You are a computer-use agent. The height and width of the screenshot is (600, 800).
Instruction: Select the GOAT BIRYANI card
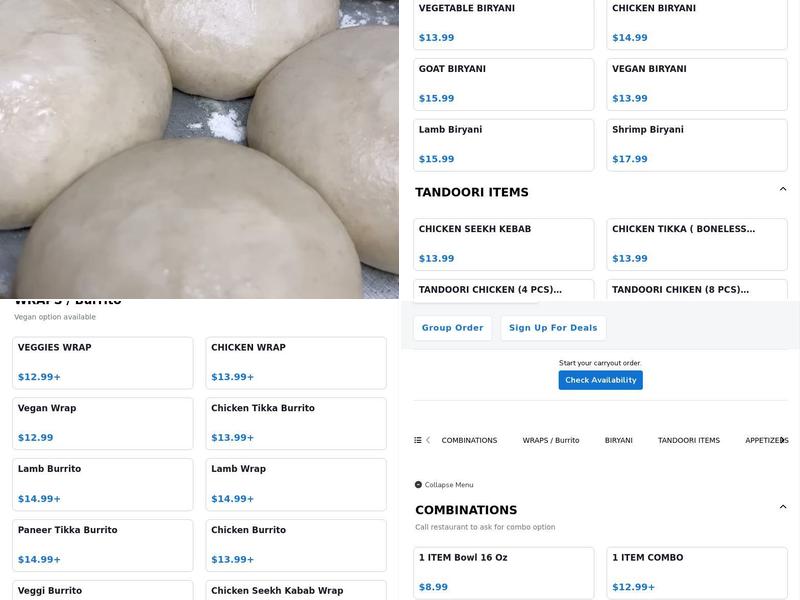coord(504,84)
